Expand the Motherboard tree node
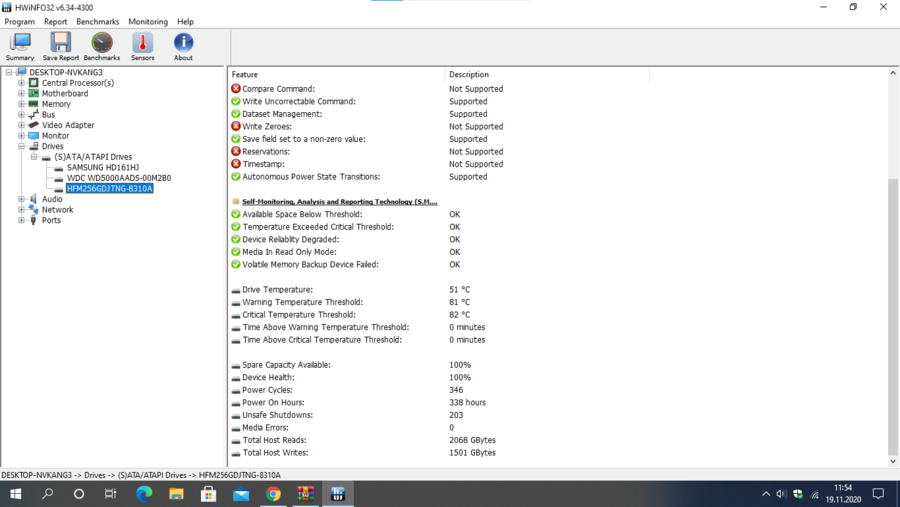The height and width of the screenshot is (507, 900). tap(21, 94)
